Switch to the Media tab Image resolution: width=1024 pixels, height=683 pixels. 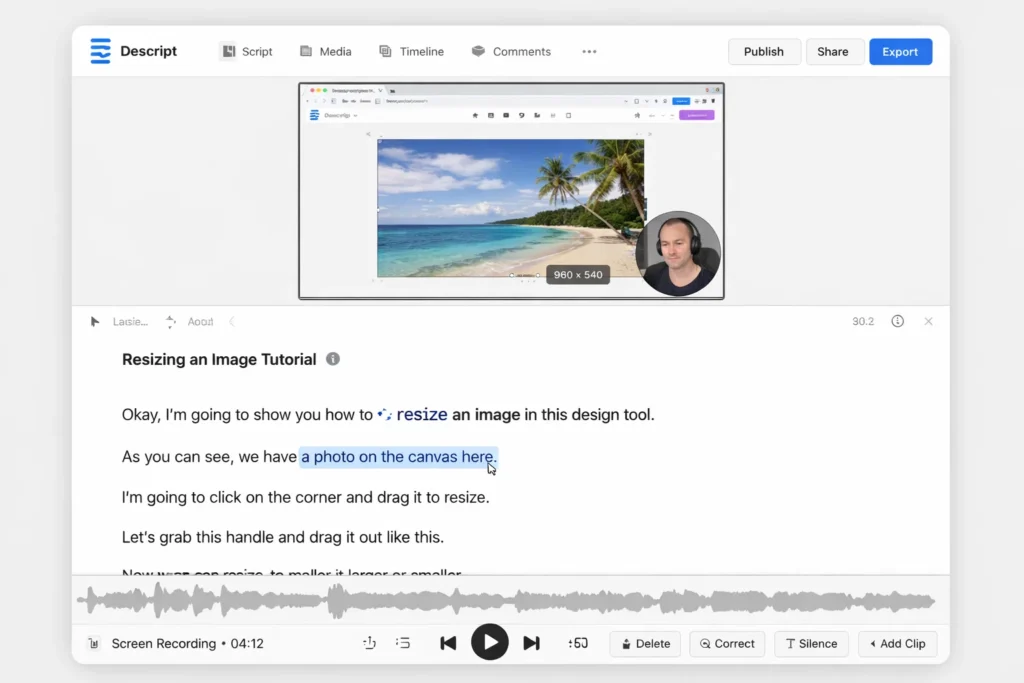(325, 51)
